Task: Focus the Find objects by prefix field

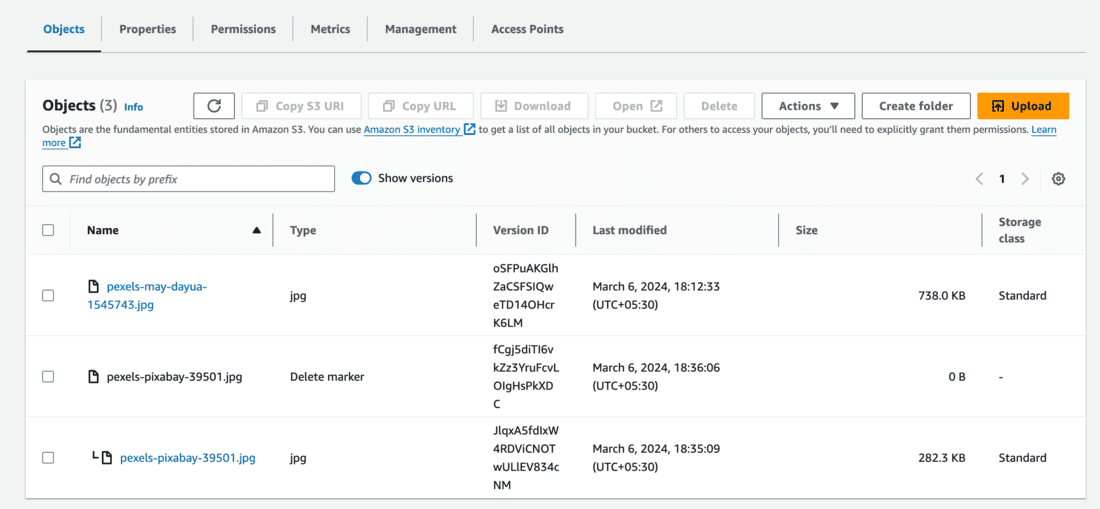Action: click(189, 179)
